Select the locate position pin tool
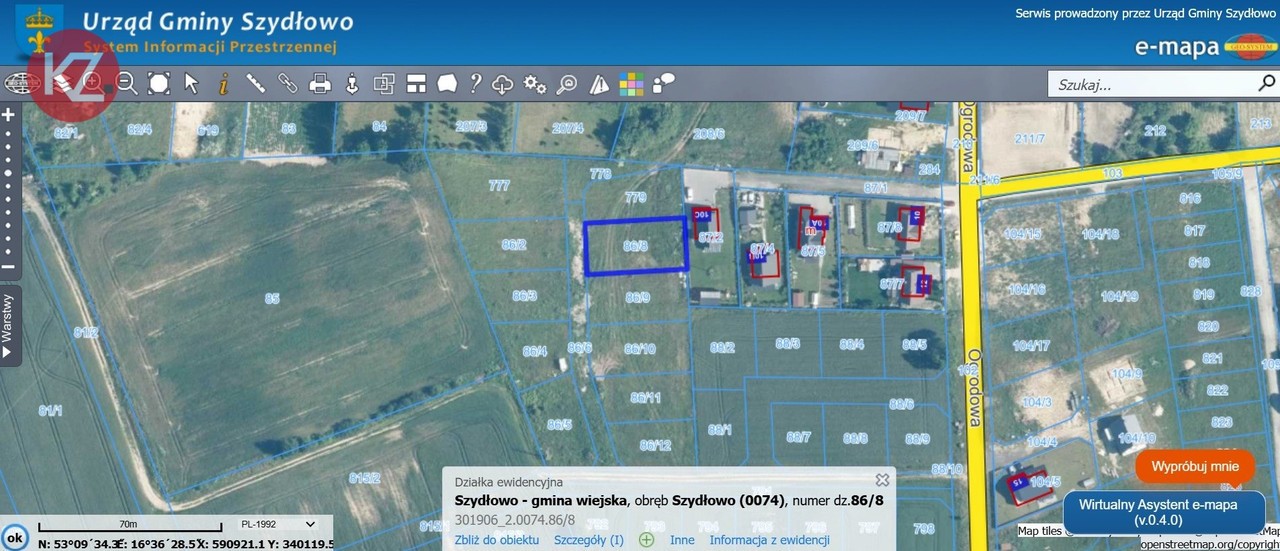1280x551 pixels. [352, 83]
